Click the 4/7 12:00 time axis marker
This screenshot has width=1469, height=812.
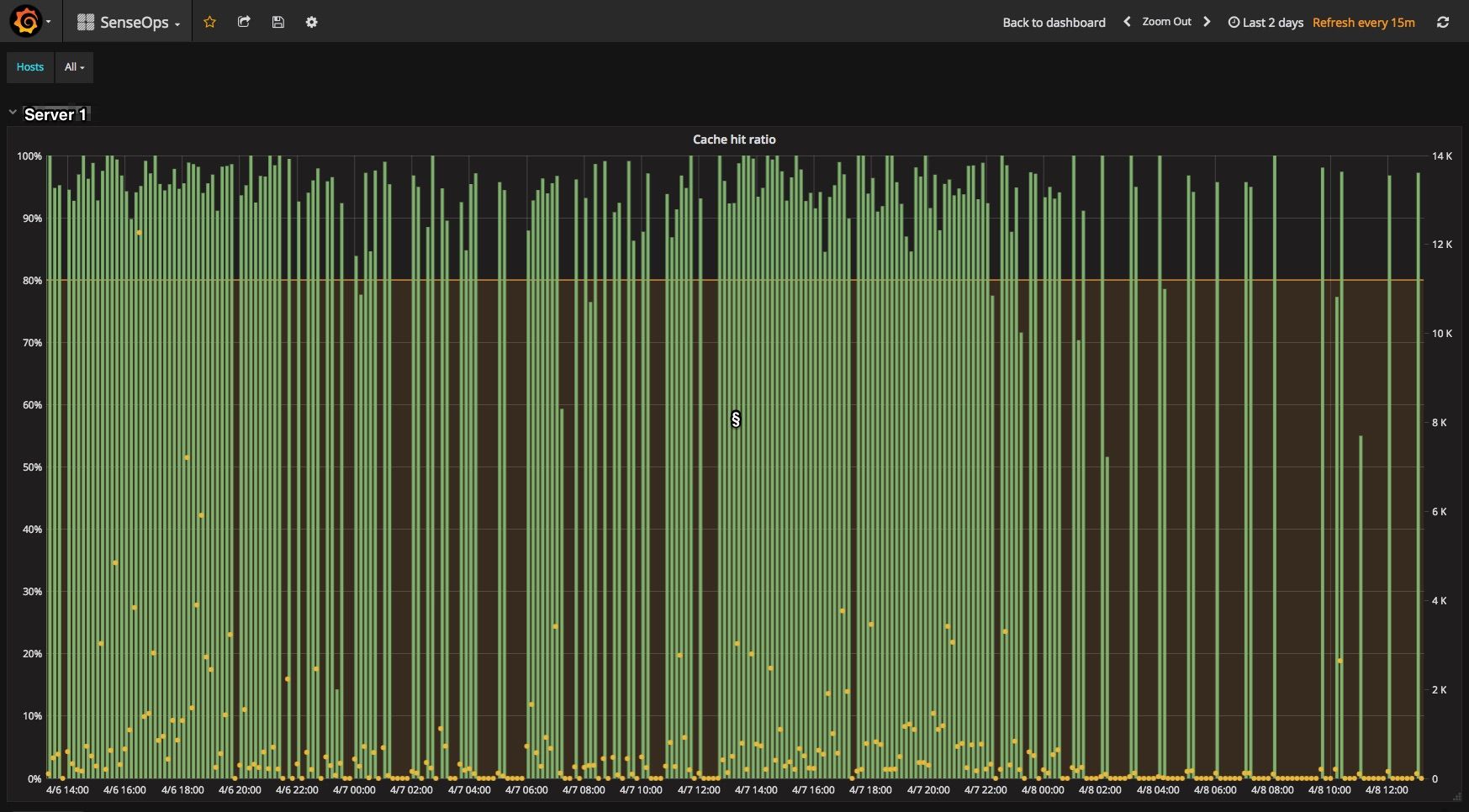pyautogui.click(x=699, y=790)
